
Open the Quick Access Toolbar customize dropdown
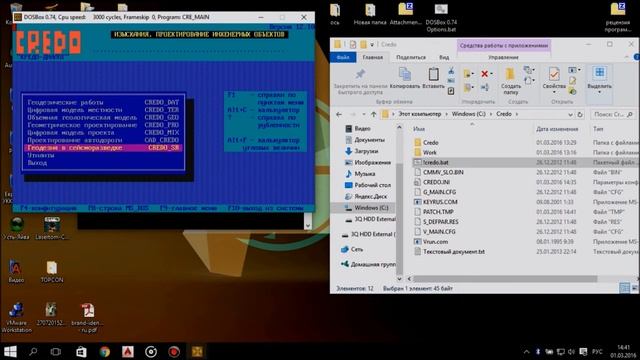pyautogui.click(x=372, y=44)
